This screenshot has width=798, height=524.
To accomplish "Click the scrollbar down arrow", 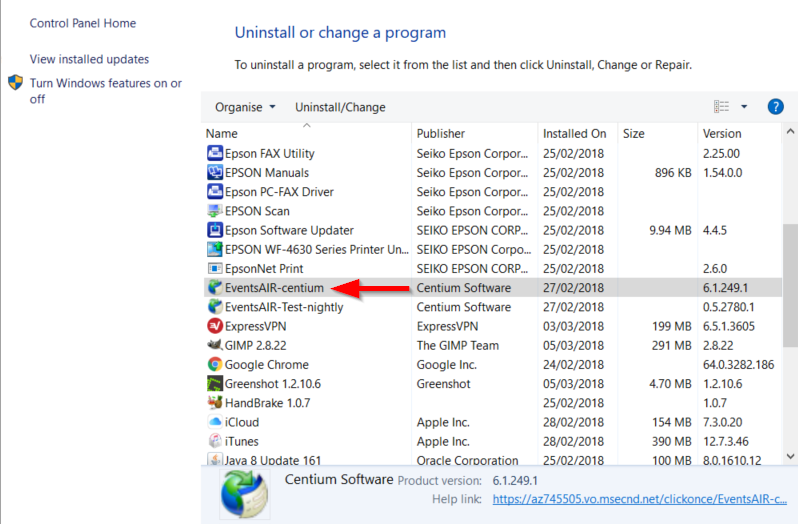I will tap(790, 456).
